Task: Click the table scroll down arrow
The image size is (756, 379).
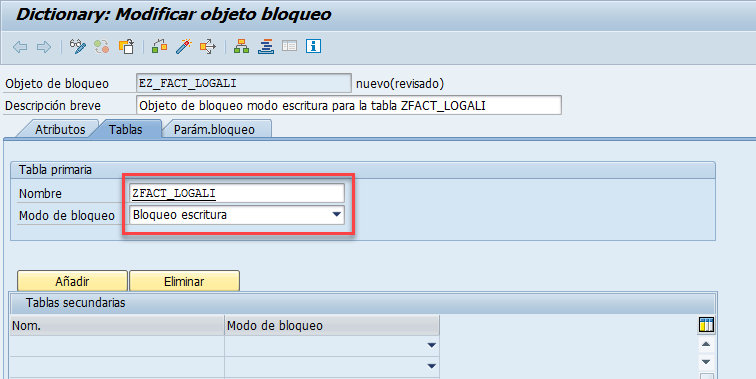Action: 706,362
